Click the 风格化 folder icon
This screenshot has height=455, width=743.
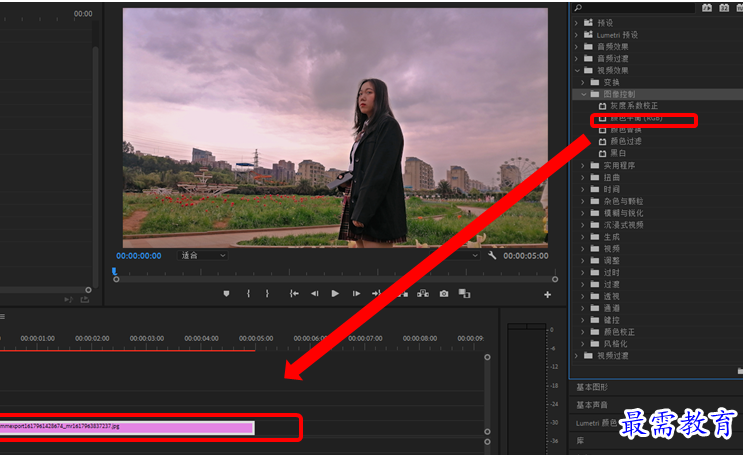[x=595, y=344]
